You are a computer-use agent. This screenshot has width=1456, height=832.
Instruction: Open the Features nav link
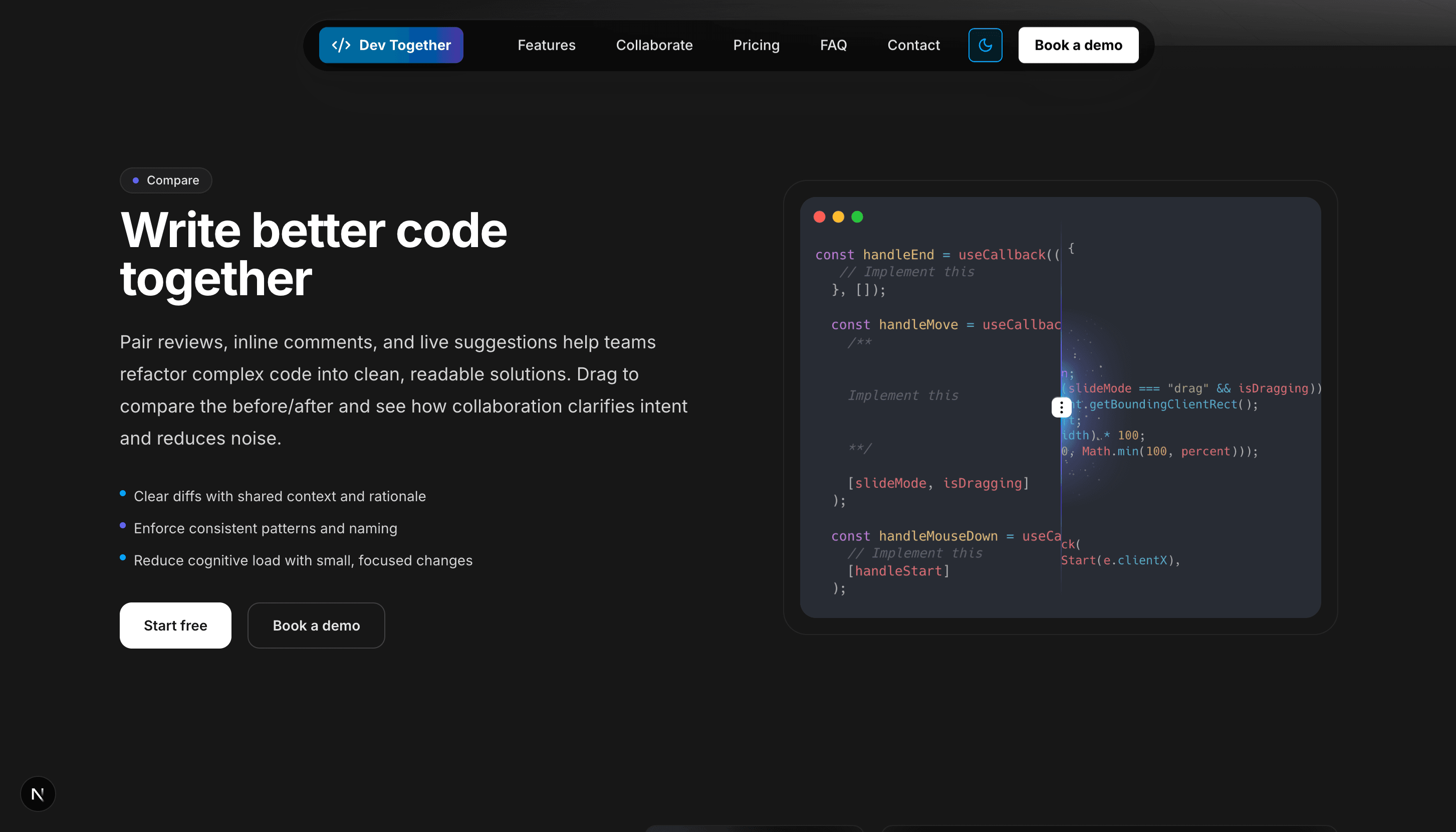(x=546, y=45)
